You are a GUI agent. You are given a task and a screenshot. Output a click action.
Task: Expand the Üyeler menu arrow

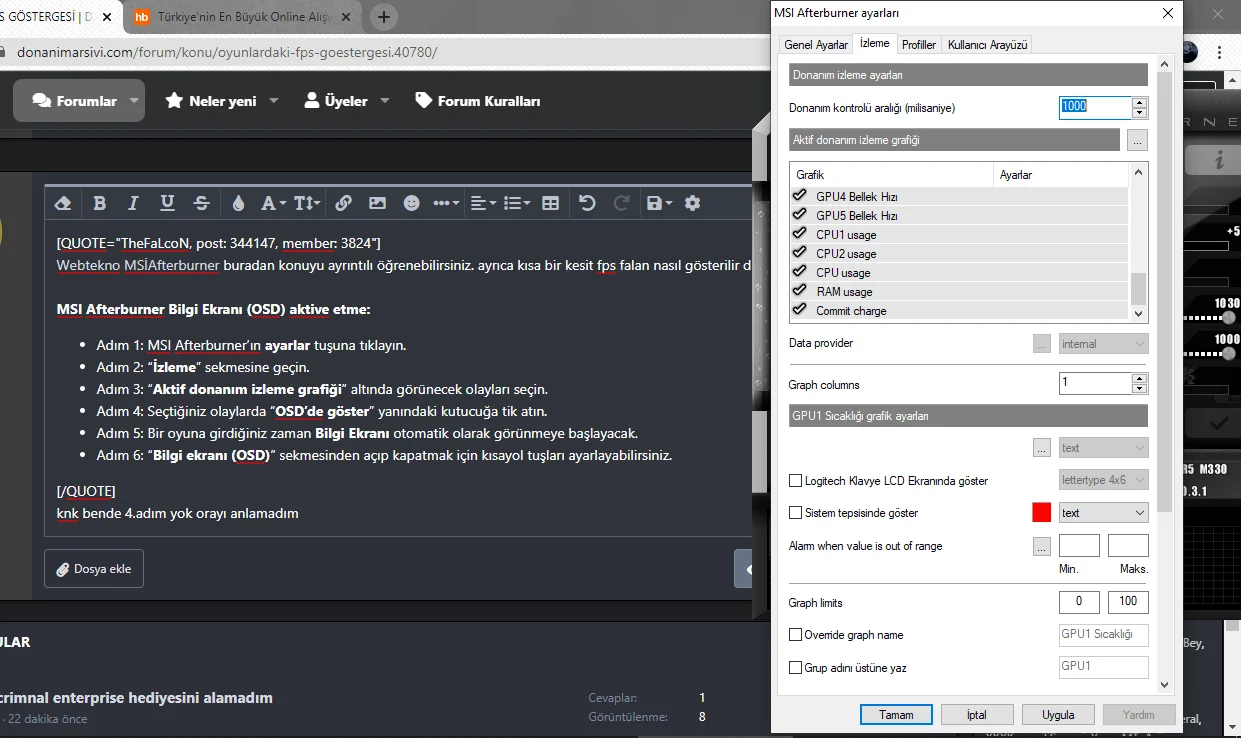pyautogui.click(x=385, y=101)
